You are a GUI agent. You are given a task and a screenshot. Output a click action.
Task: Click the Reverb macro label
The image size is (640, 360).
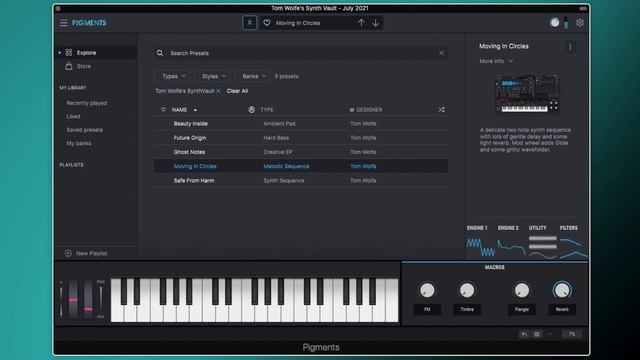562,309
